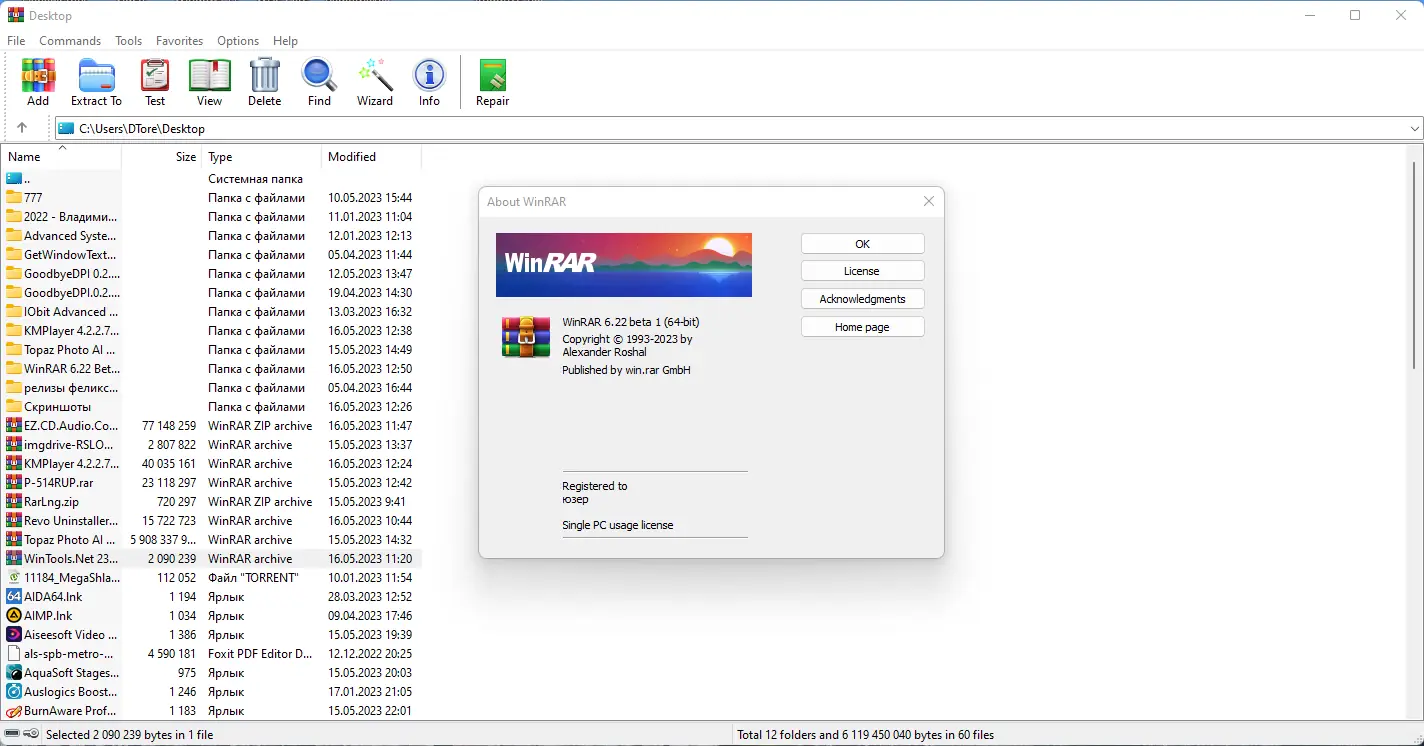The height and width of the screenshot is (746, 1424).
Task: Expand the address path dropdown
Action: click(x=1415, y=129)
